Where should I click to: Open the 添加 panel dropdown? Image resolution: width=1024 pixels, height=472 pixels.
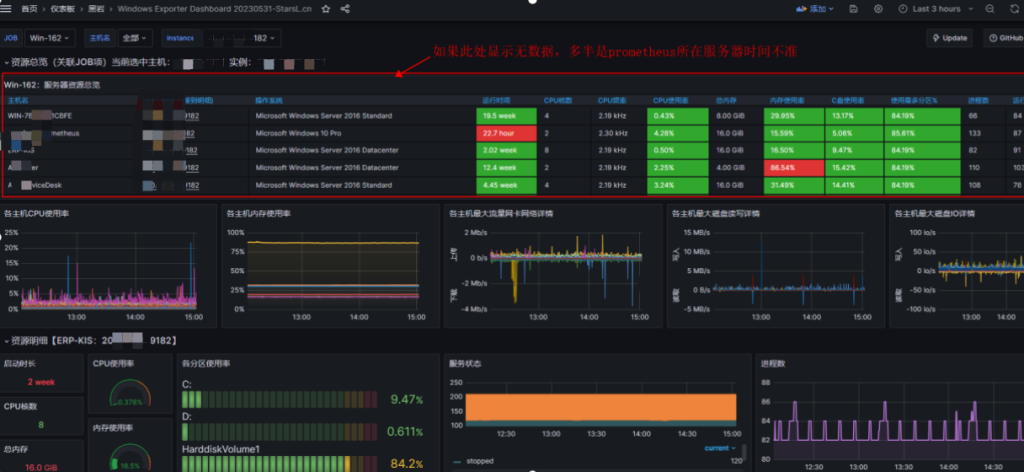coord(817,8)
